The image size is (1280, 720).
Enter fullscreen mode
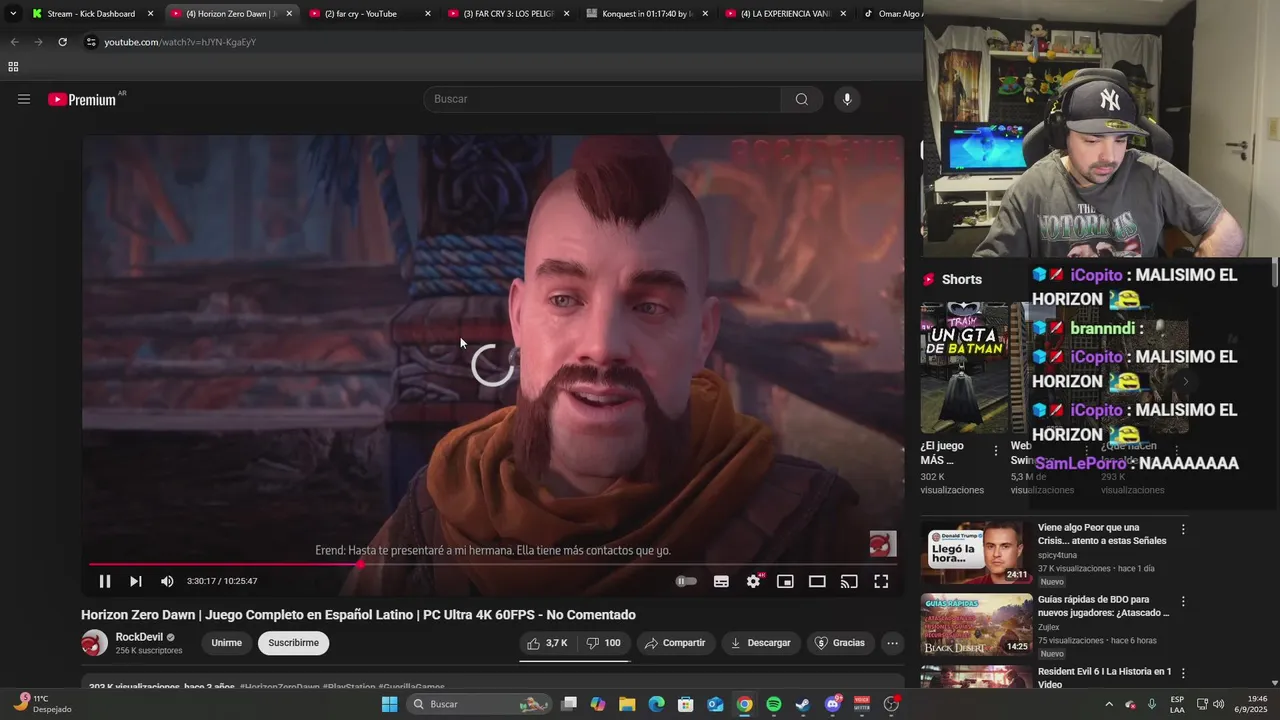point(881,581)
